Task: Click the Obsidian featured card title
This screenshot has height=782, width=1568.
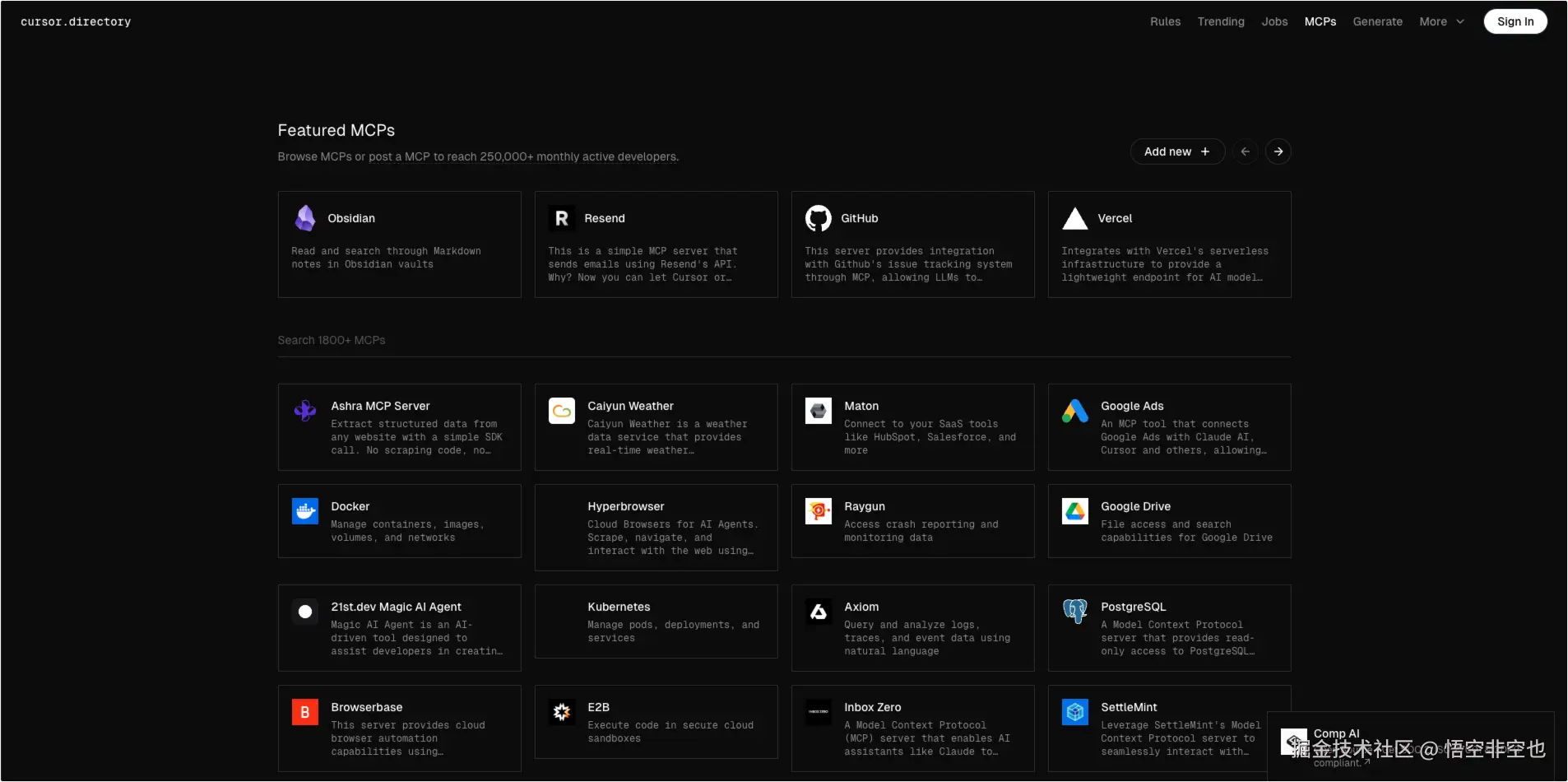Action: click(351, 218)
